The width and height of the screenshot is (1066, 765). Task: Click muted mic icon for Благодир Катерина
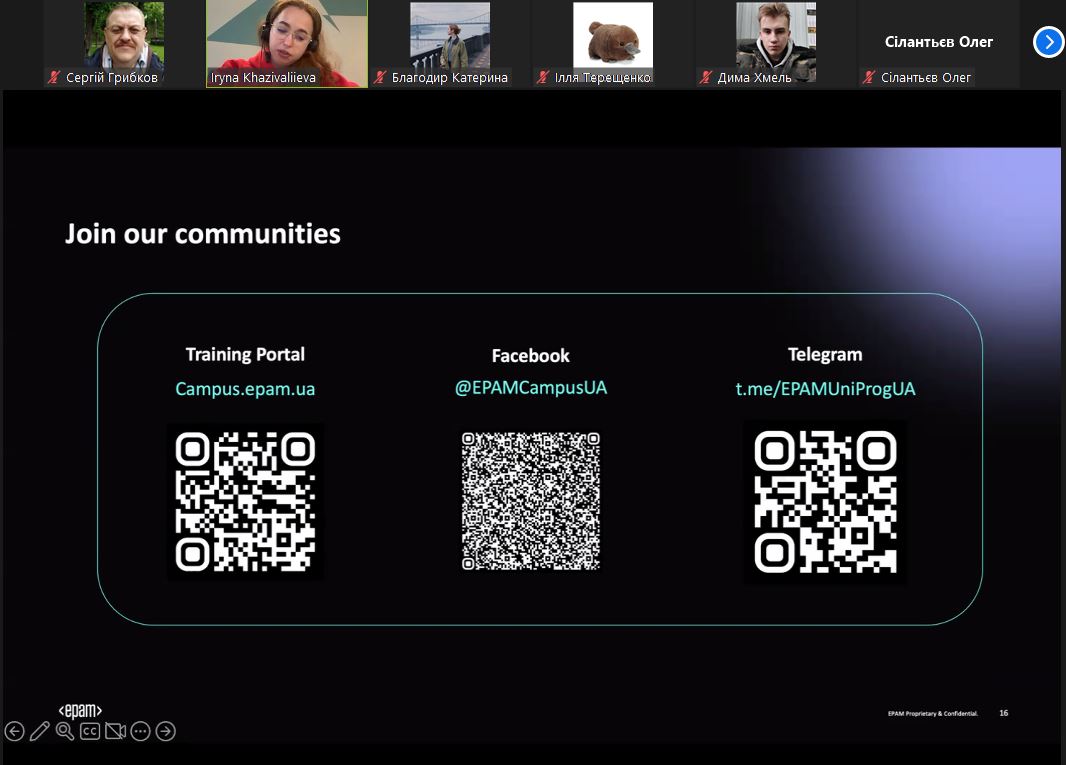coord(380,77)
